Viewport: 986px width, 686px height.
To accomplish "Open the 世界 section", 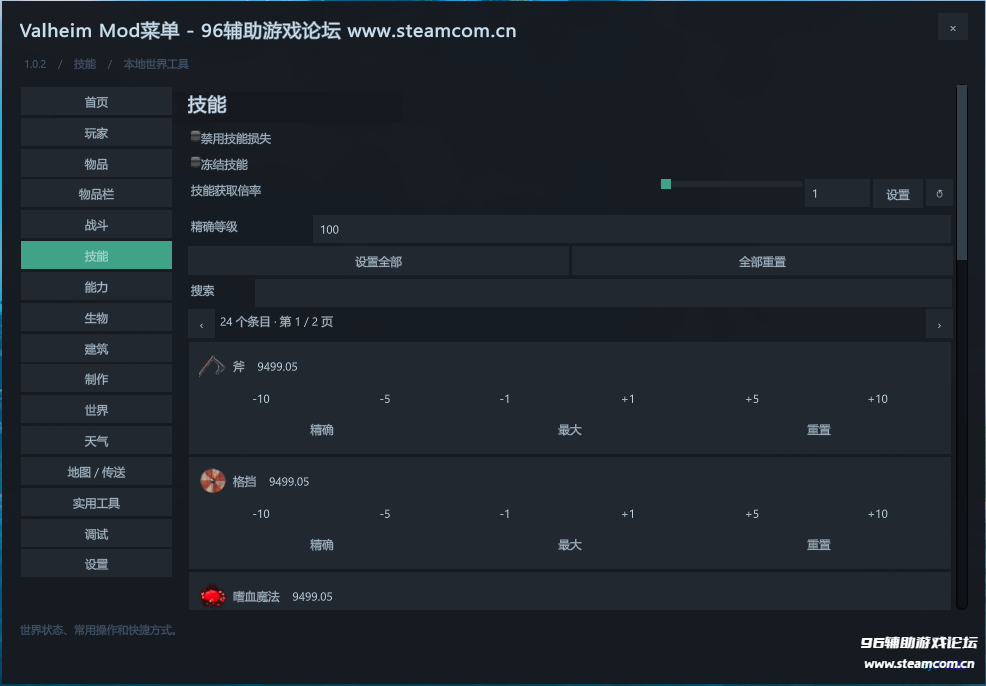I will pyautogui.click(x=96, y=409).
